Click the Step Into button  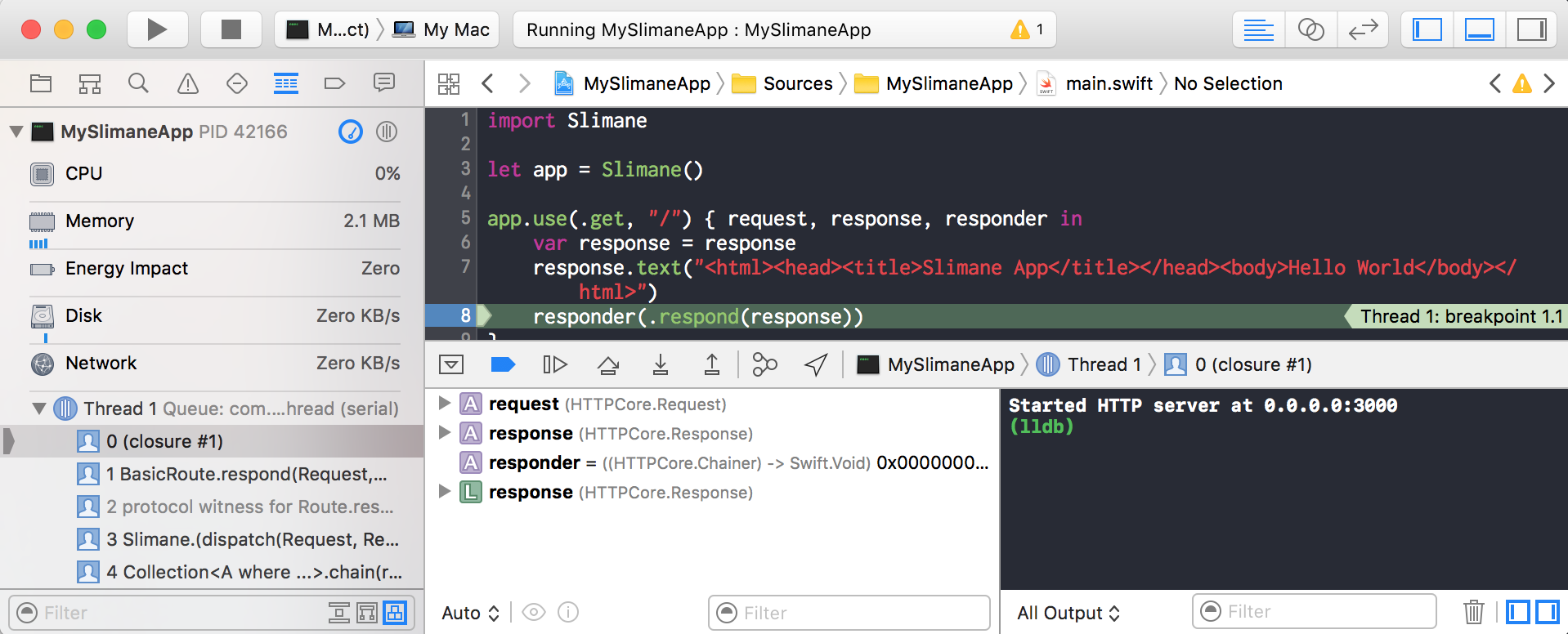661,364
